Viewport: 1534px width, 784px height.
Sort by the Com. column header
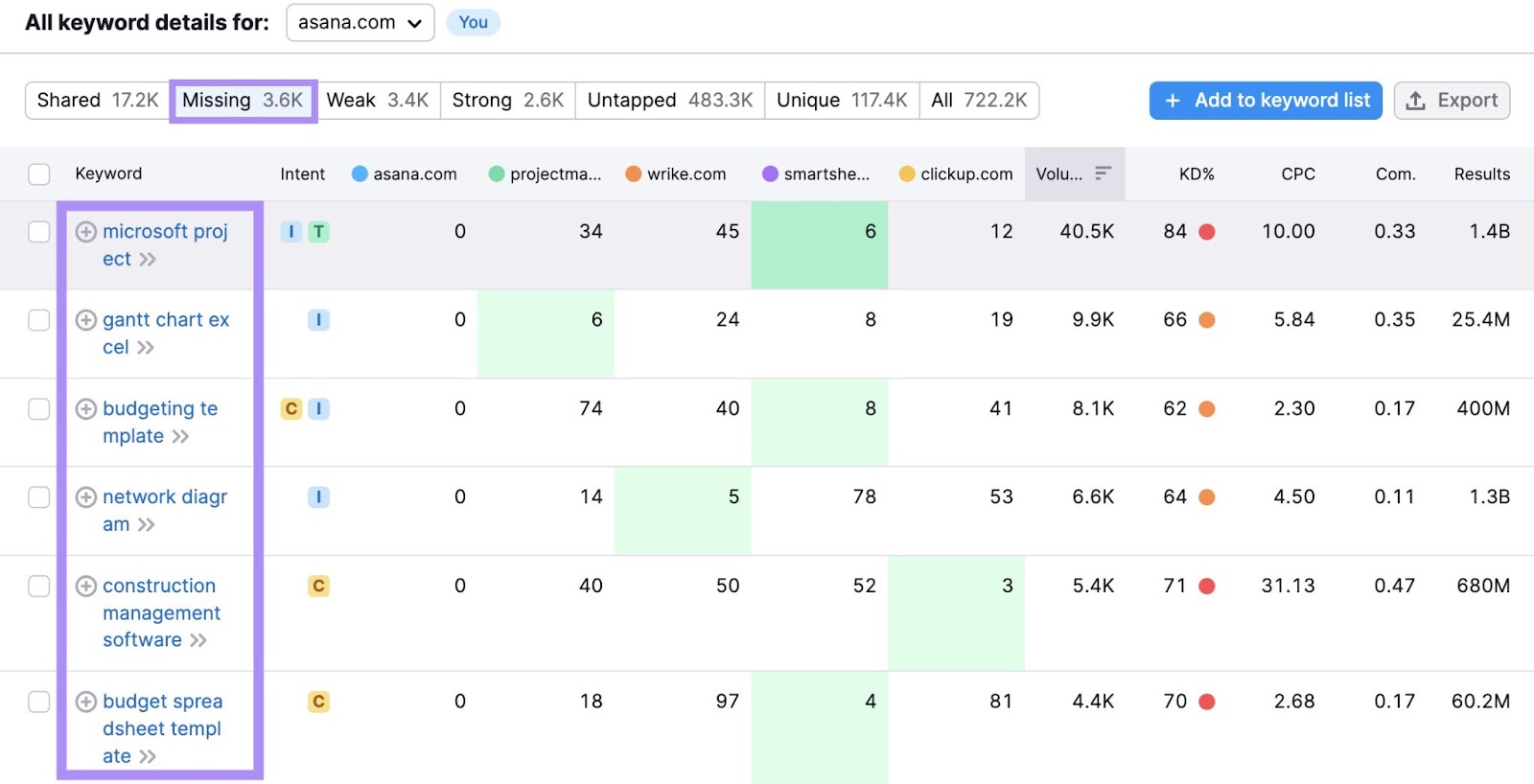click(x=1396, y=173)
